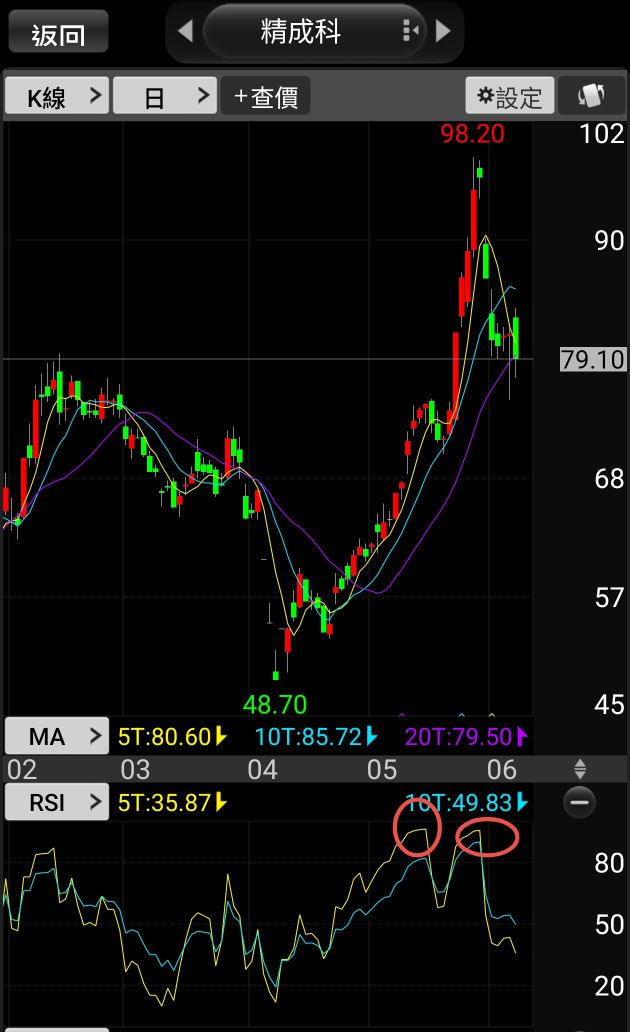Click the 05 month marker on timeline
The image size is (630, 1032).
(382, 769)
